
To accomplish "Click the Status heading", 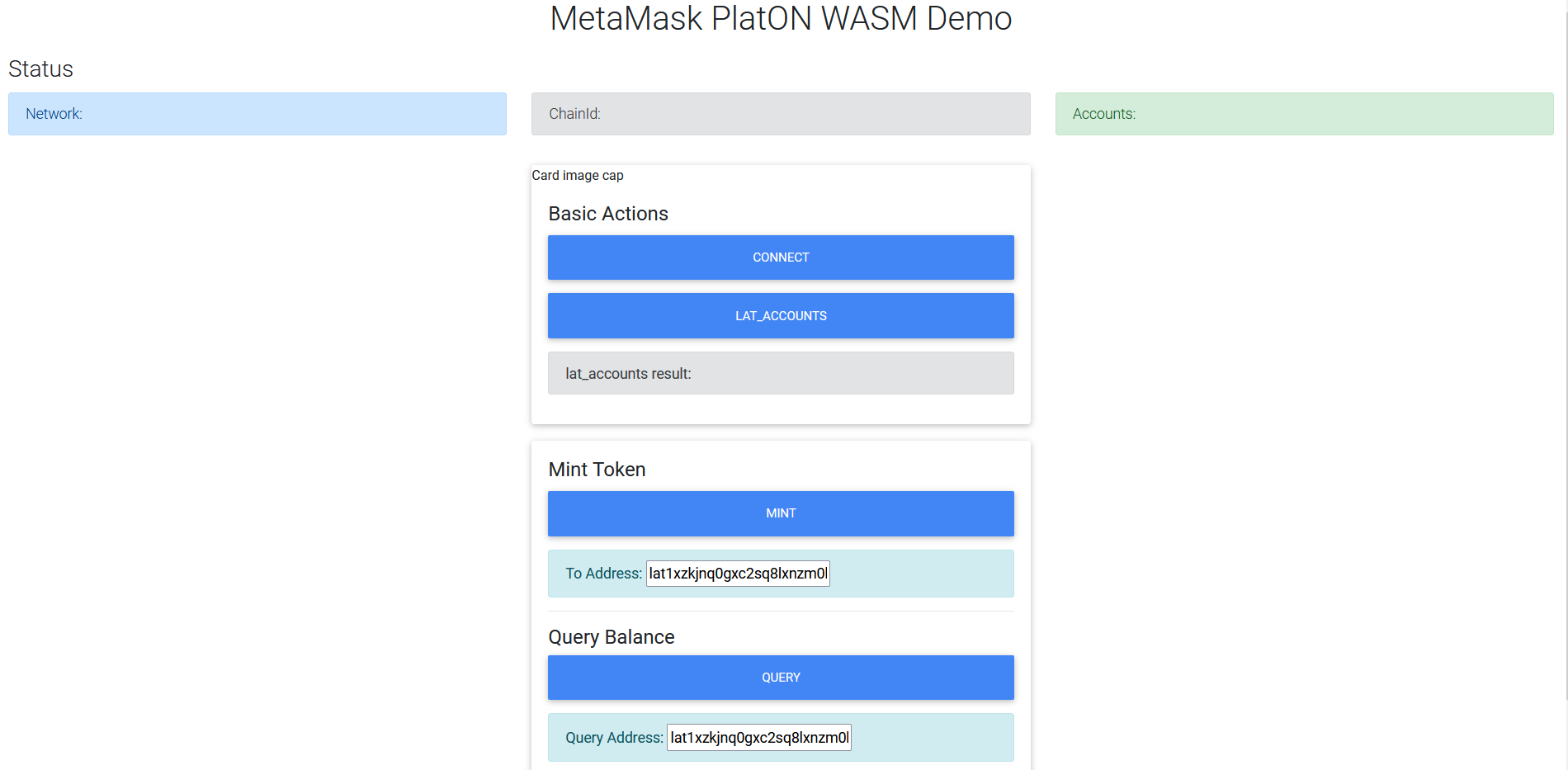I will pyautogui.click(x=40, y=69).
